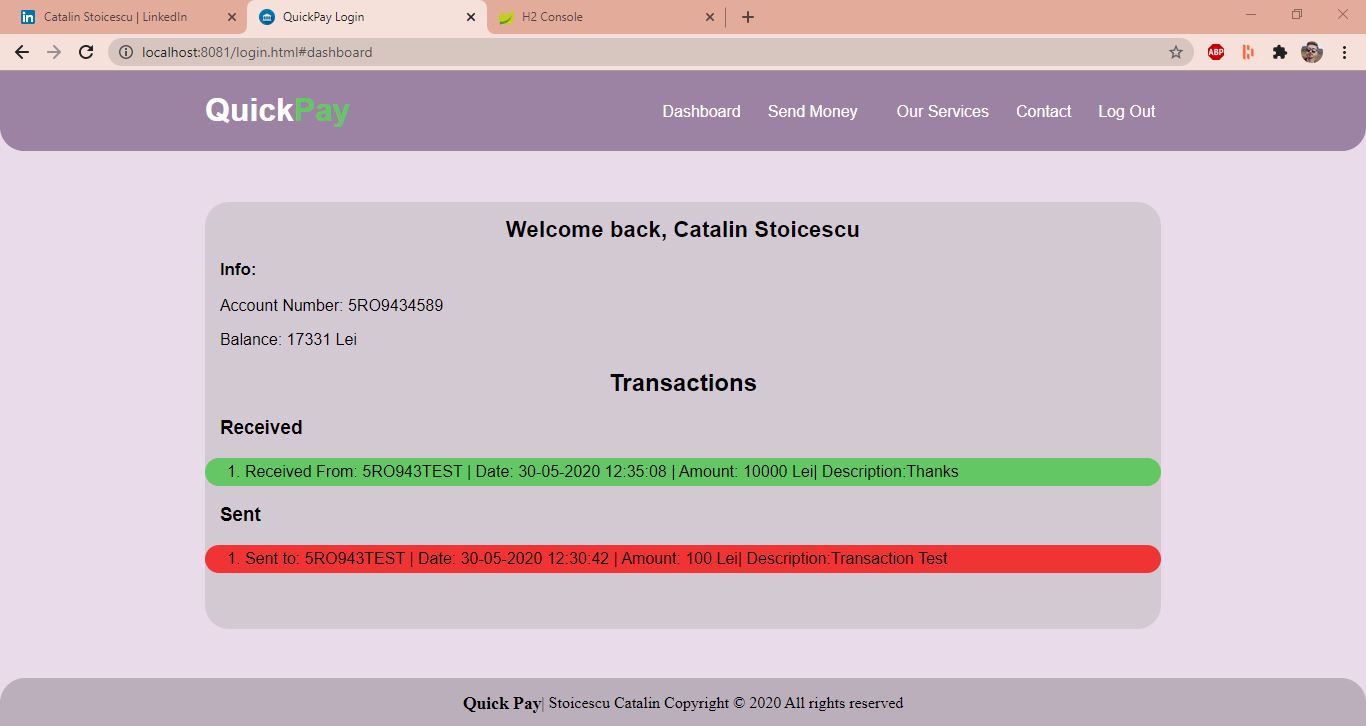
Task: Close the H2 Console tab
Action: [710, 17]
